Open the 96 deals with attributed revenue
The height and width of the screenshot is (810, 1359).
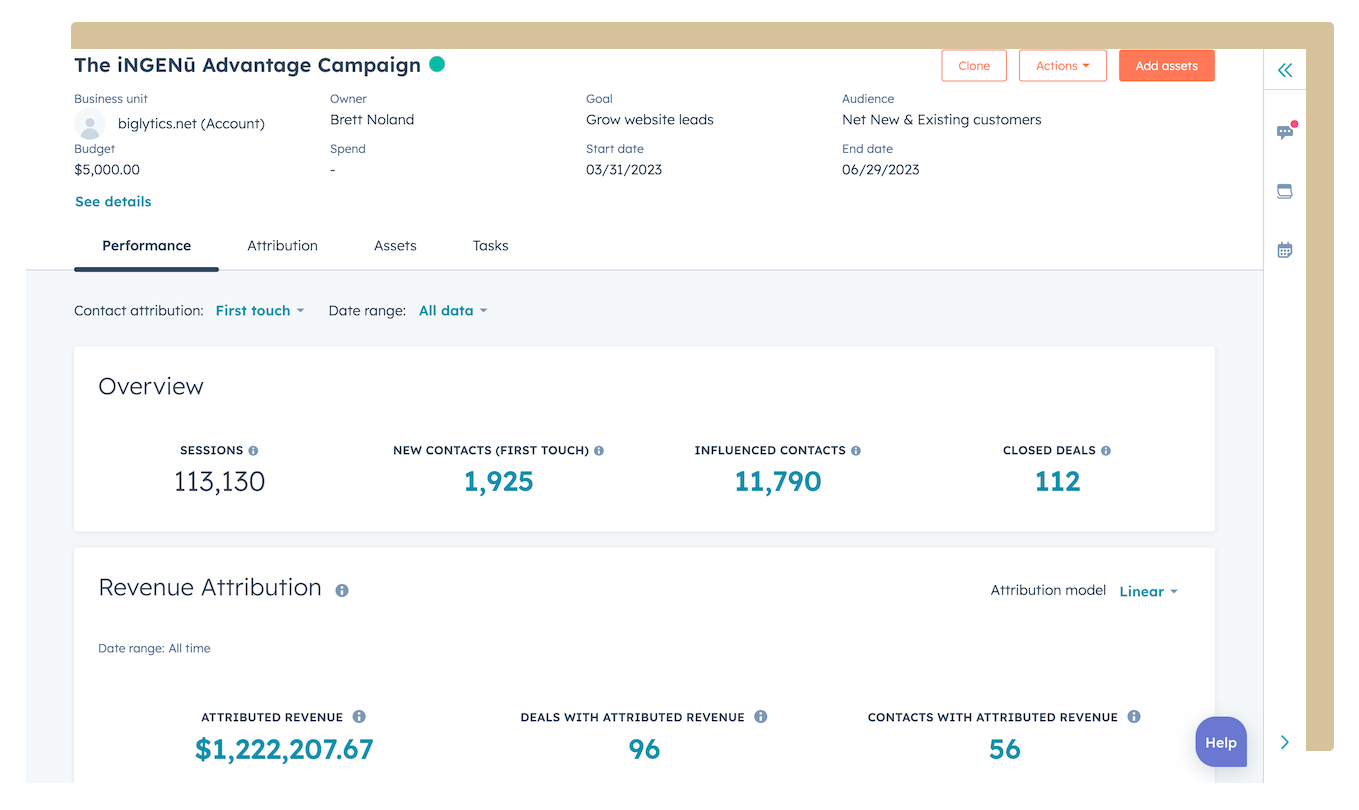pos(644,750)
